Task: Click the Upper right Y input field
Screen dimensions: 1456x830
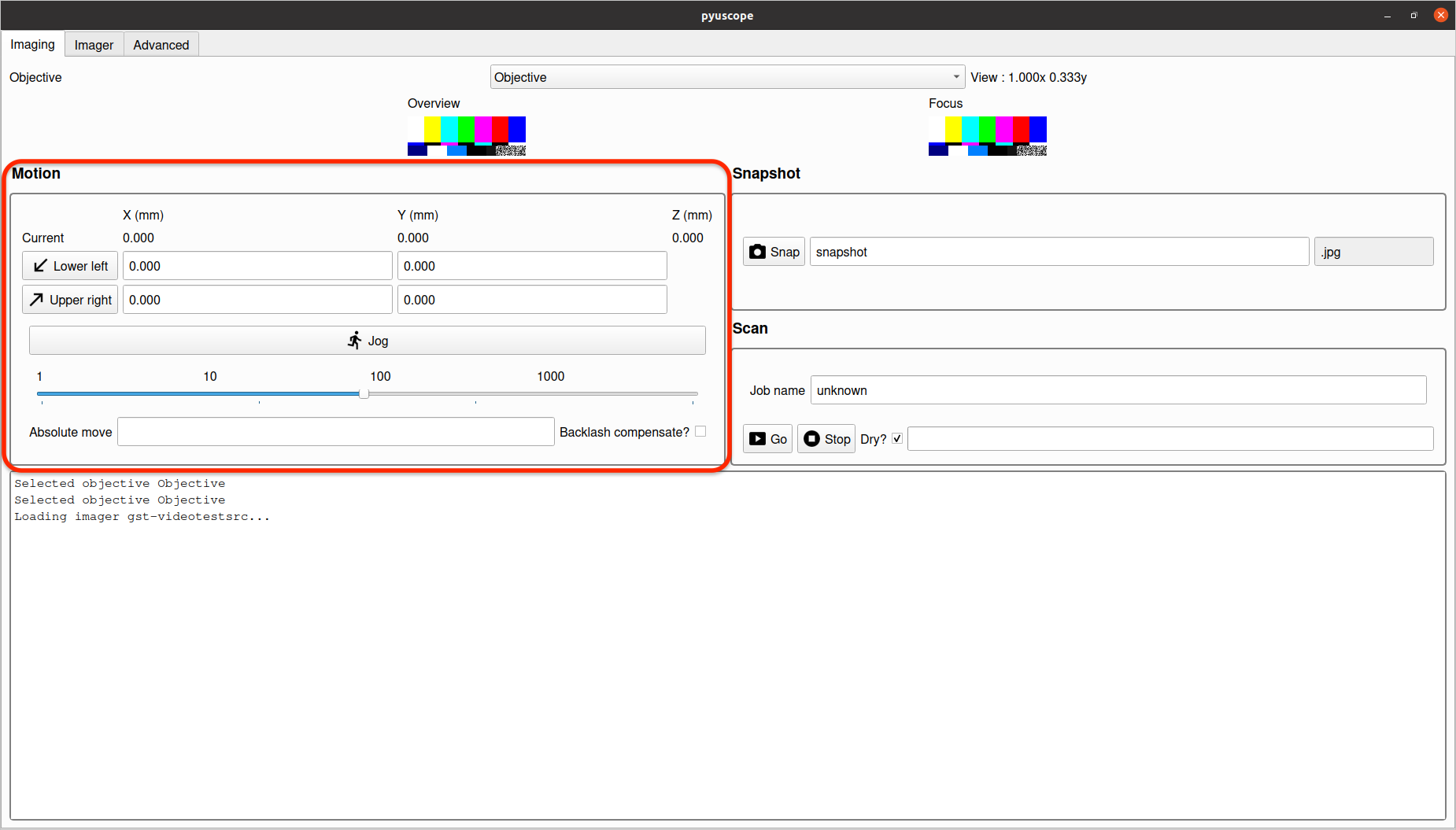Action: (532, 300)
